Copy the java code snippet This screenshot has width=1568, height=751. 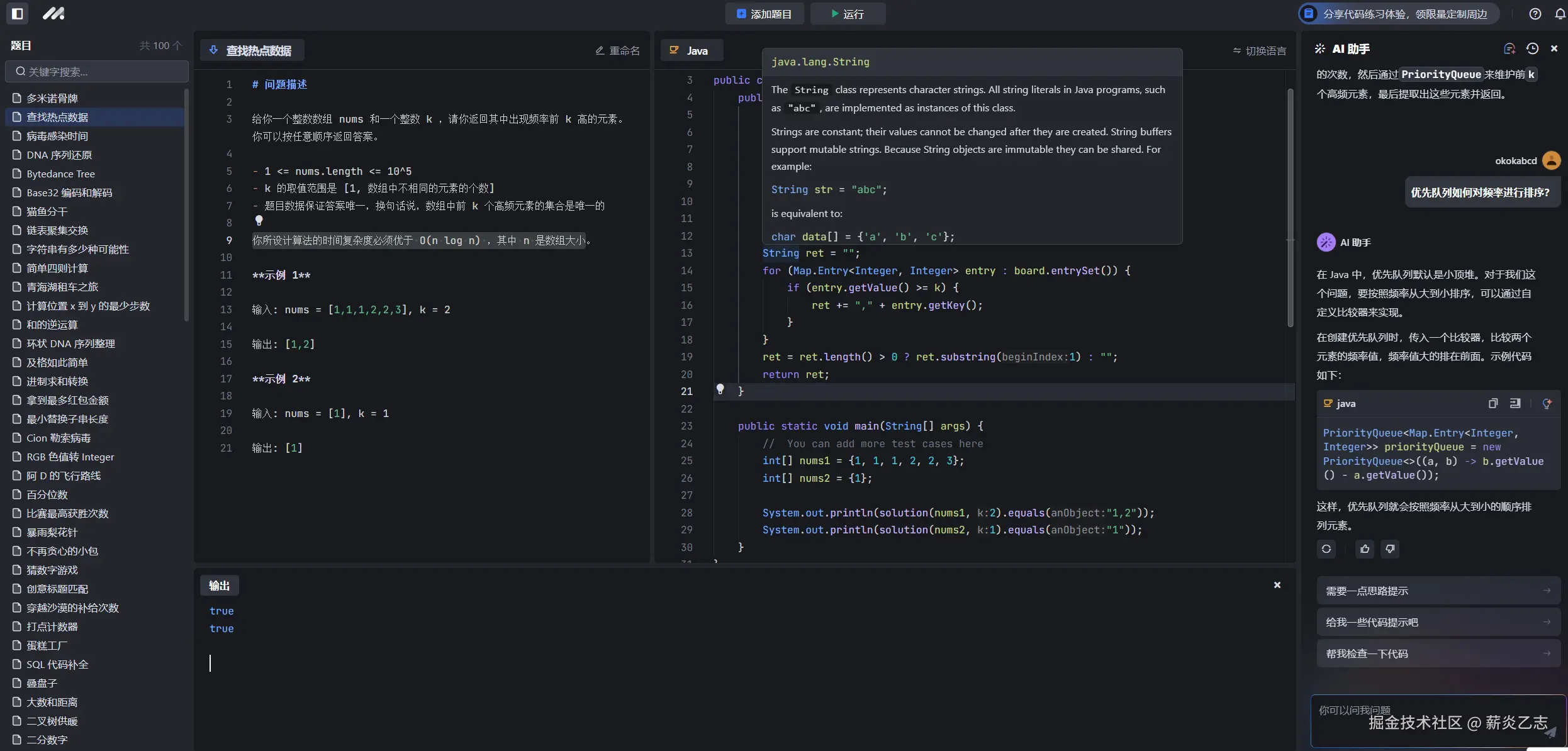(x=1492, y=404)
